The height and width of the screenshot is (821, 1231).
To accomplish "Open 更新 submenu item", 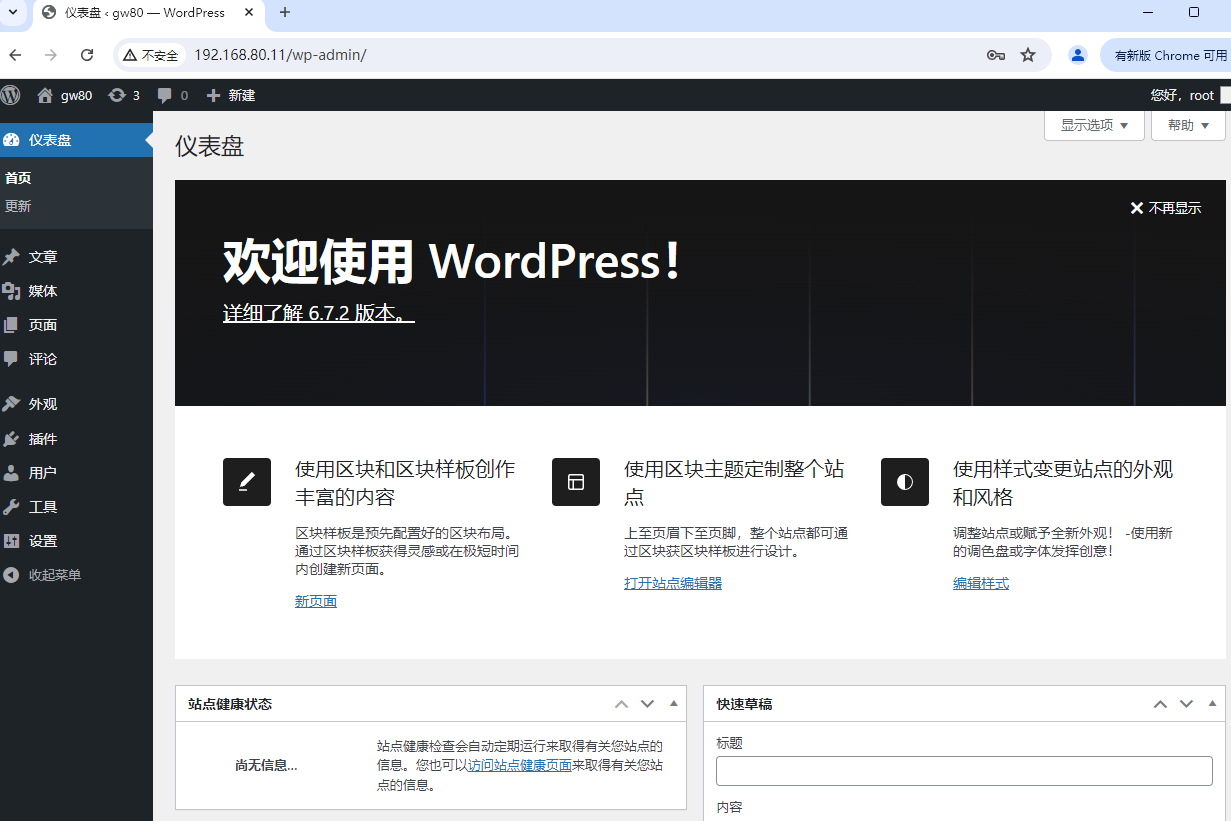I will pyautogui.click(x=18, y=206).
